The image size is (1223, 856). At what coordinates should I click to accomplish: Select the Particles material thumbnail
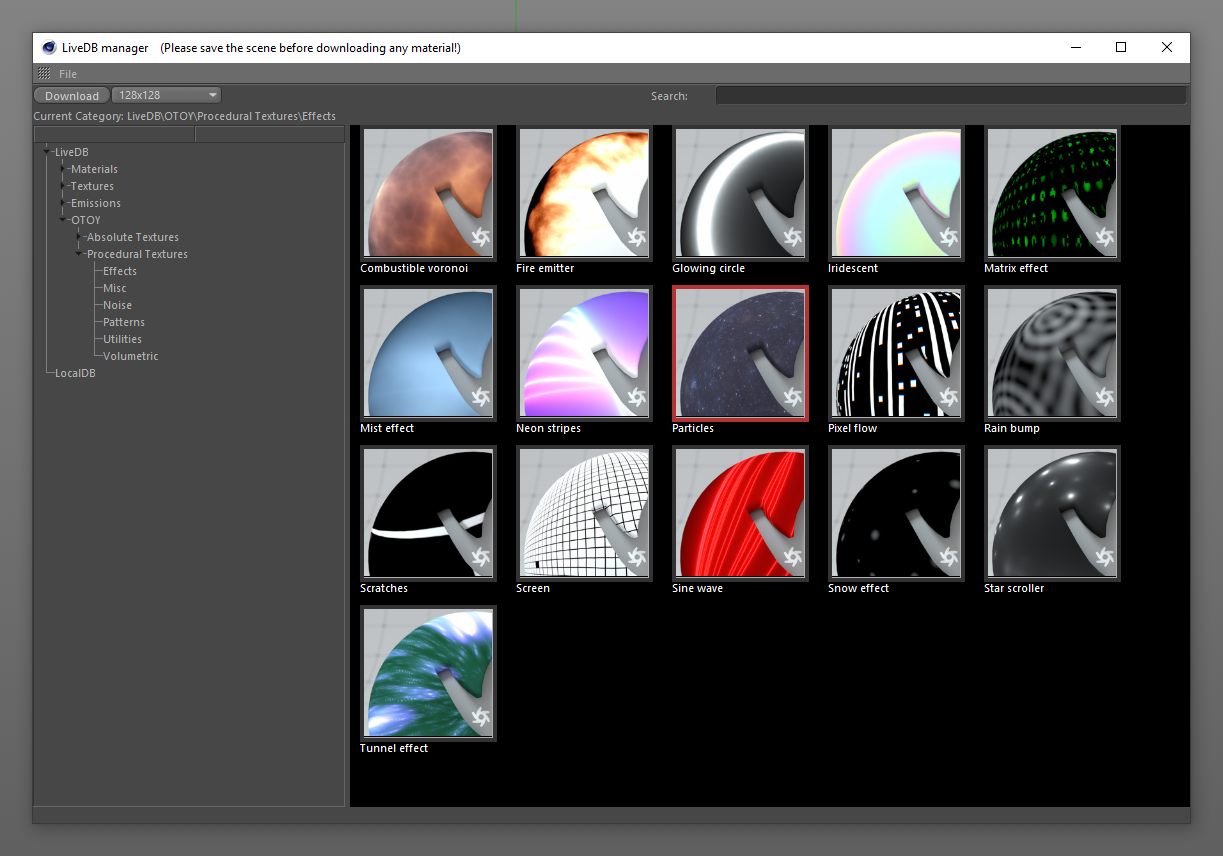740,353
